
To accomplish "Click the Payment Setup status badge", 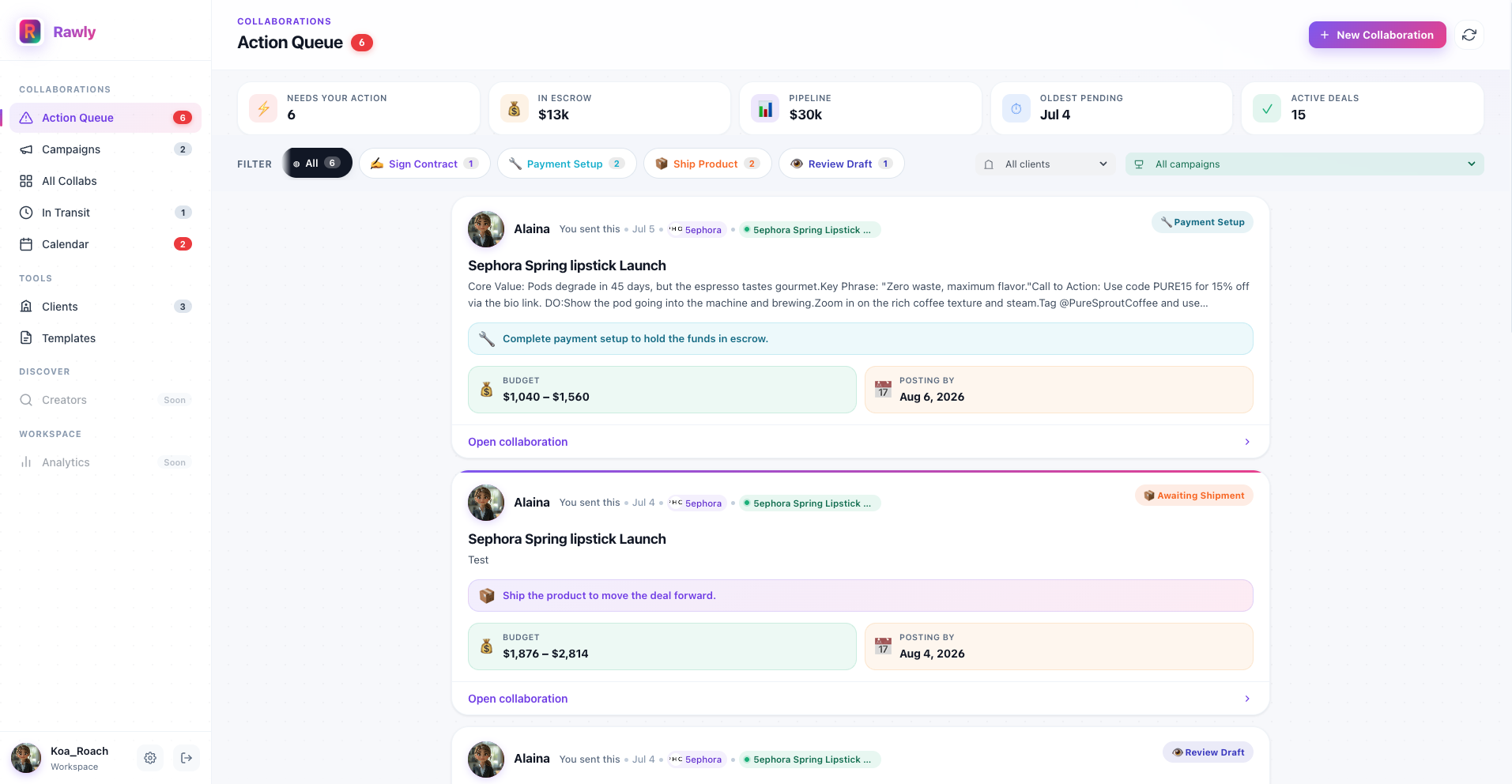I will coord(1202,222).
